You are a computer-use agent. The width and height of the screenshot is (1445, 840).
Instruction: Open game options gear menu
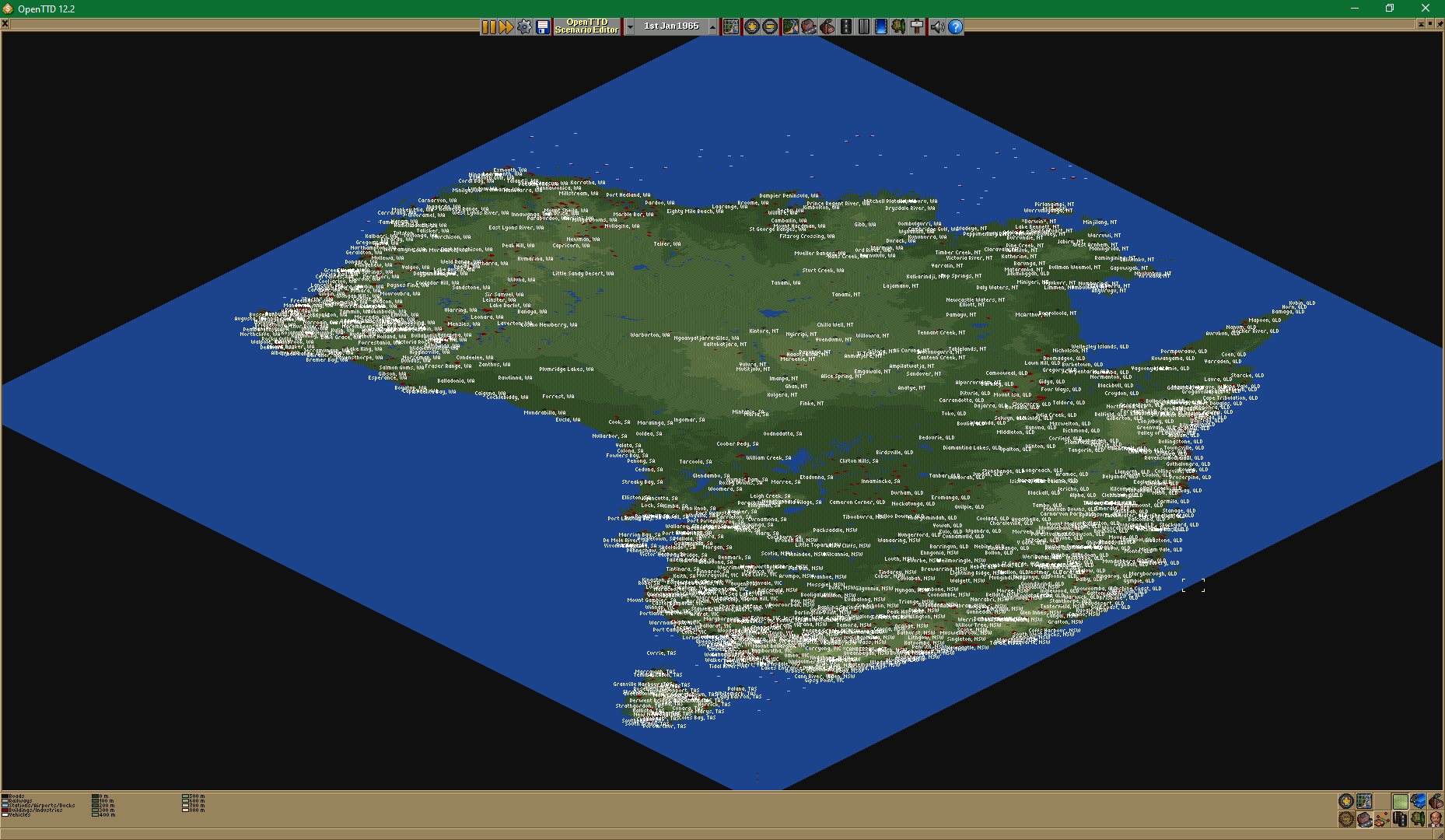(x=524, y=26)
